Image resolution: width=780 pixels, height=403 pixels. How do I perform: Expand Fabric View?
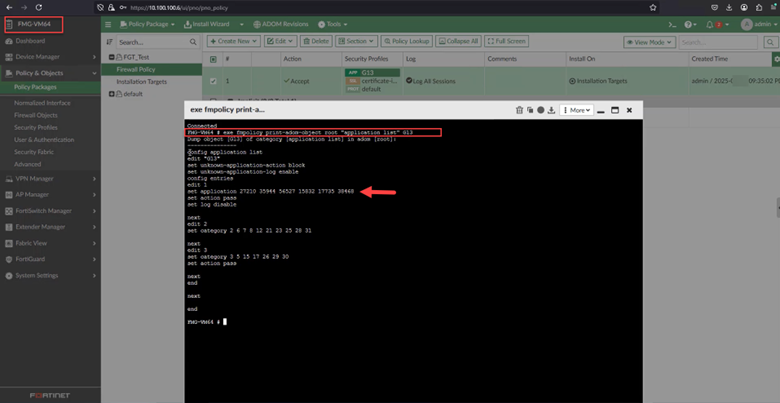(x=50, y=243)
